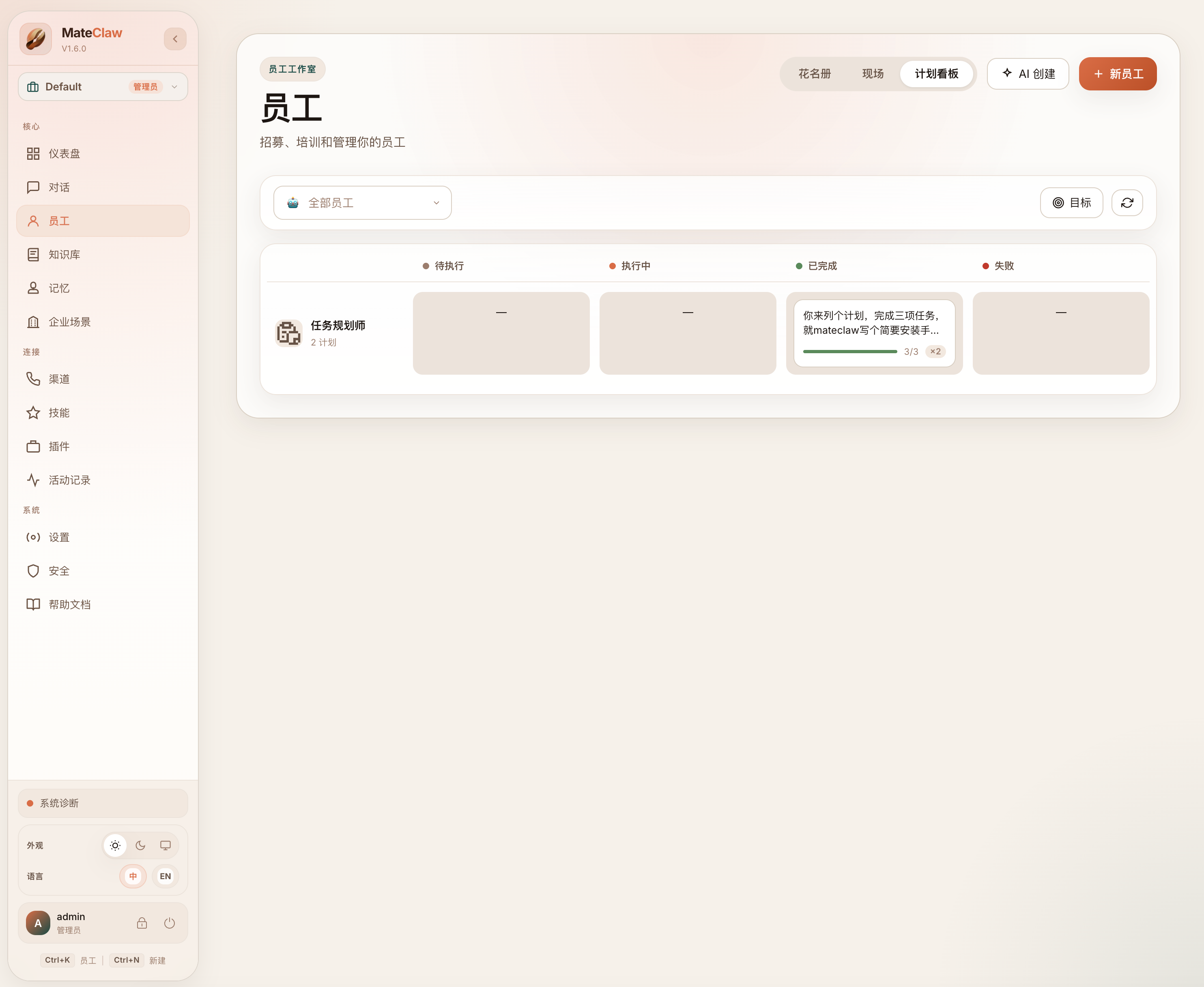Select the 计划看板 tab

936,74
